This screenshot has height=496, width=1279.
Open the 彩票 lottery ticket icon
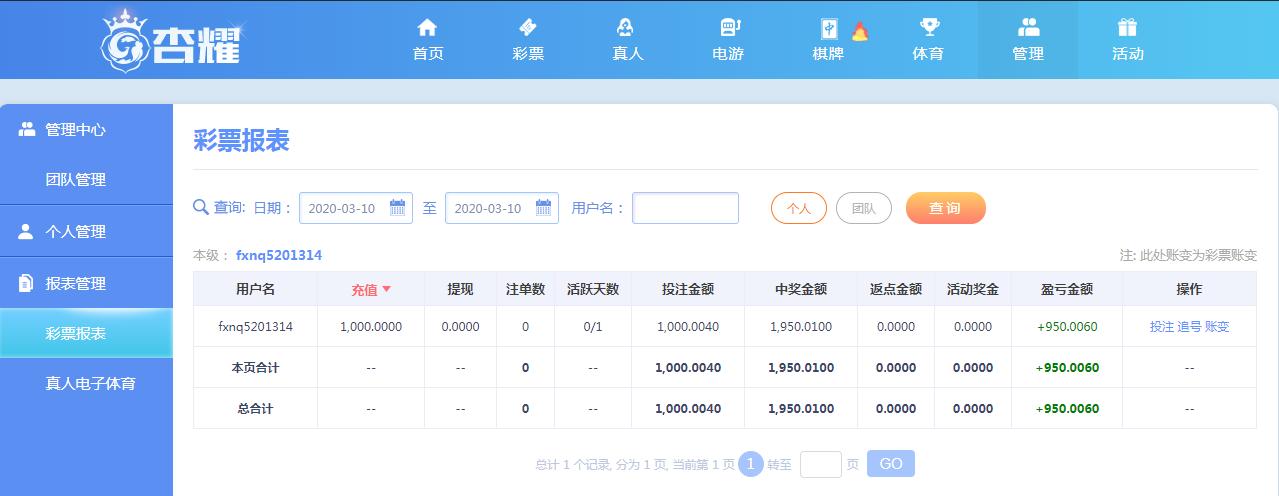click(528, 27)
